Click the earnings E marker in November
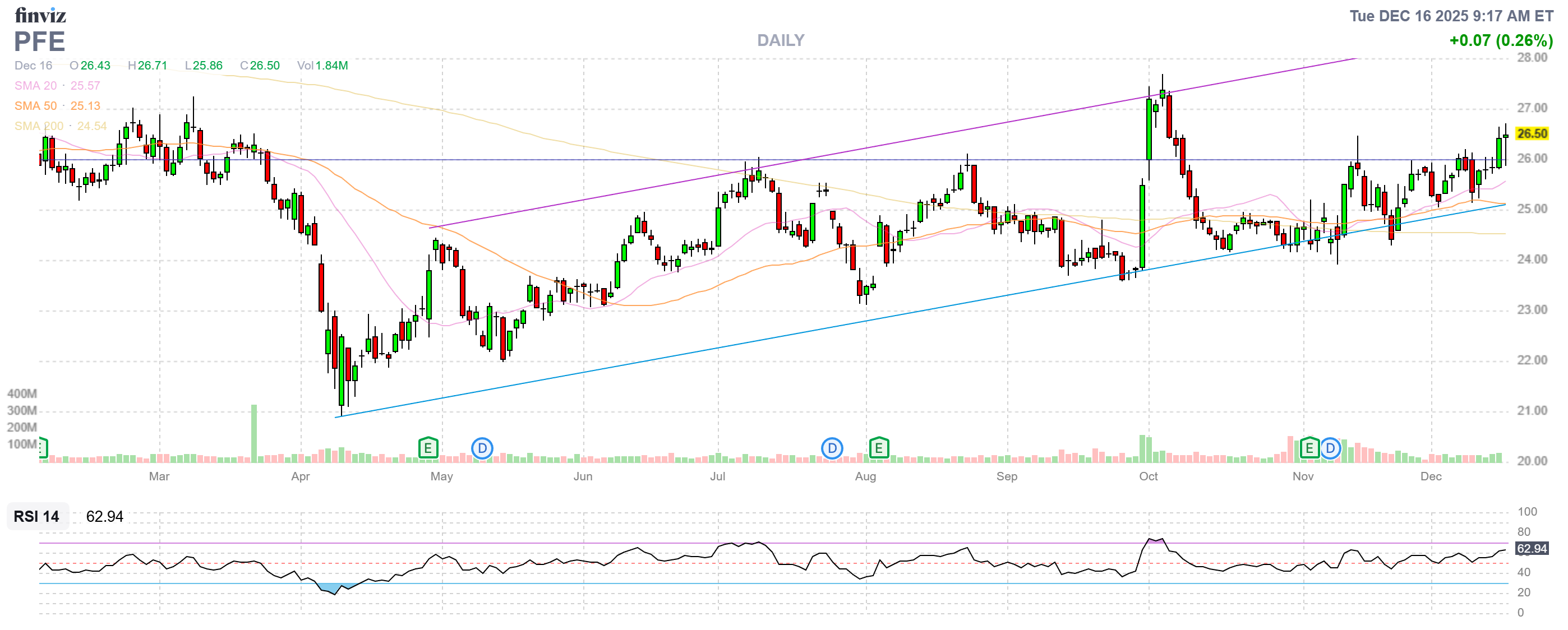Image resolution: width=1568 pixels, height=630 pixels. click(x=1309, y=449)
